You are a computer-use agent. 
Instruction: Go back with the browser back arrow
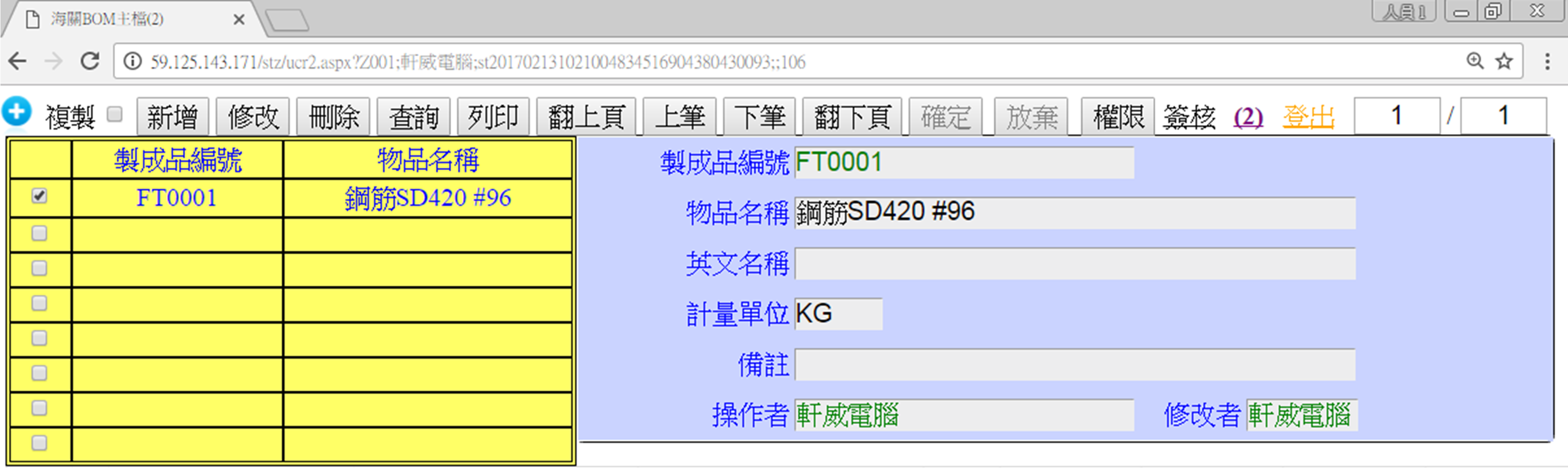pyautogui.click(x=18, y=62)
